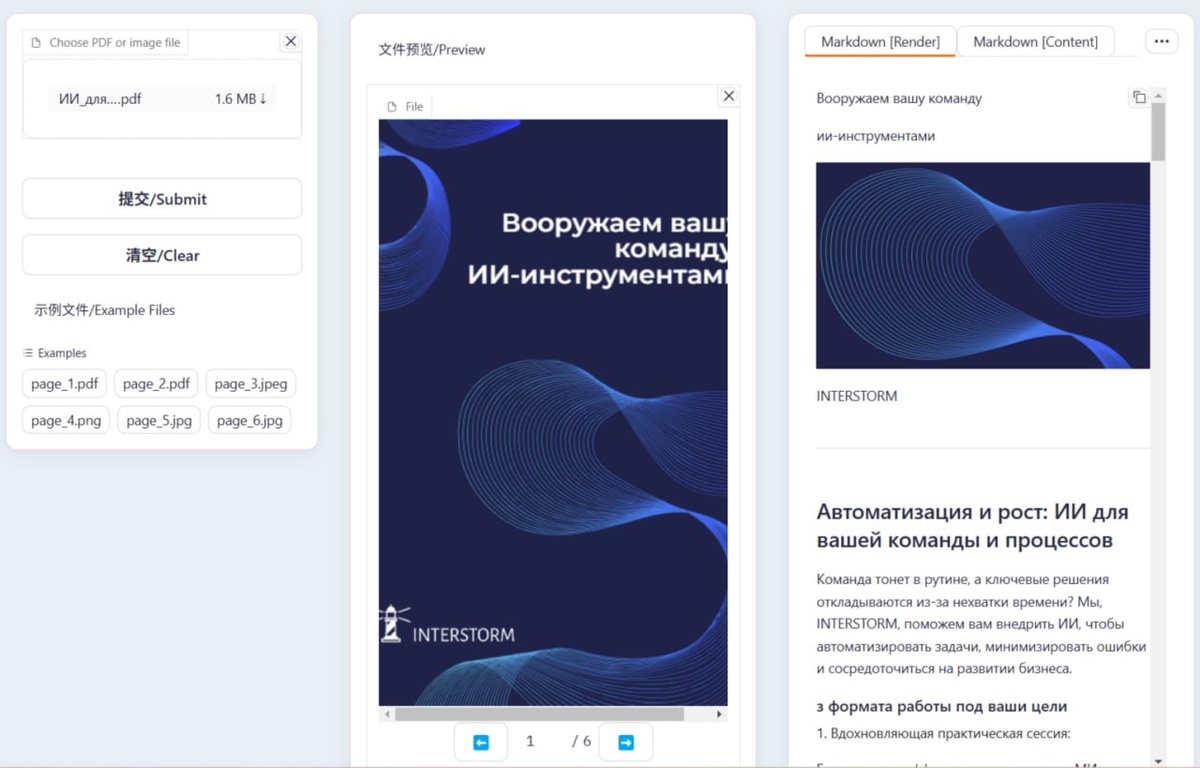Copy markdown output with copy icon
The image size is (1200, 768).
click(x=1139, y=97)
